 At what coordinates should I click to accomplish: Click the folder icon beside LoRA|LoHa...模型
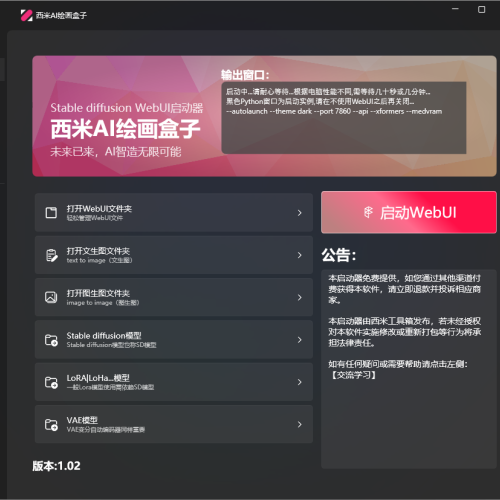(51, 382)
